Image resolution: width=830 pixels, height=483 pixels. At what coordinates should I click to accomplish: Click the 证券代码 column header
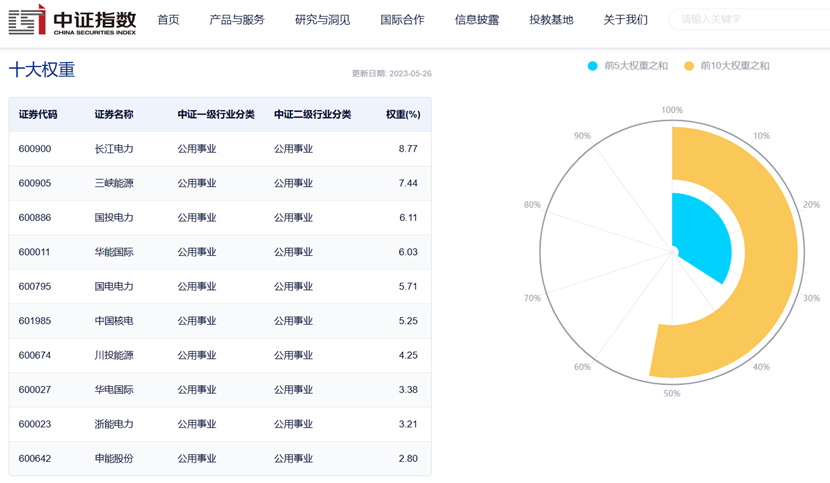pyautogui.click(x=38, y=114)
